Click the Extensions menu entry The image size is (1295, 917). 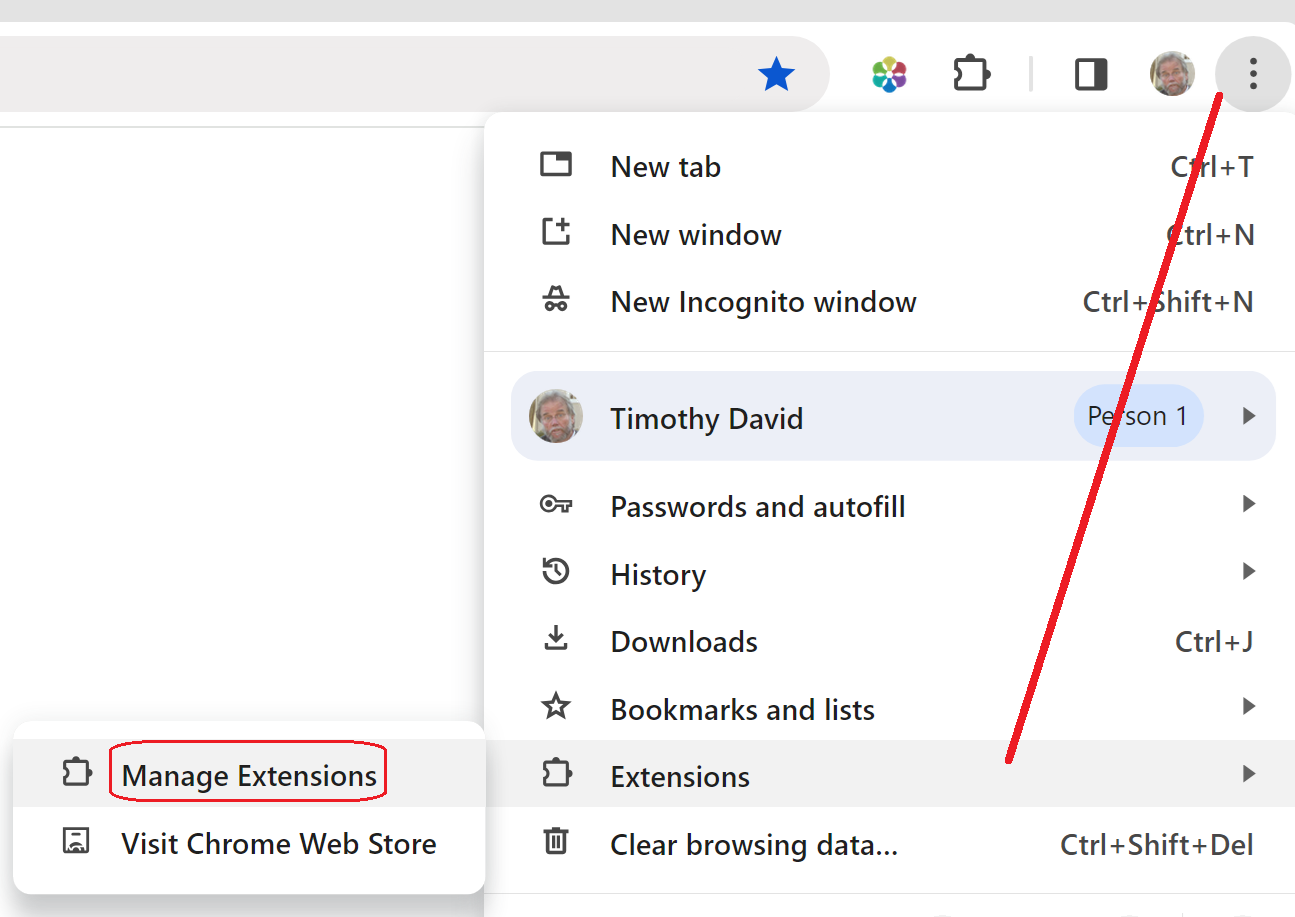pos(680,777)
